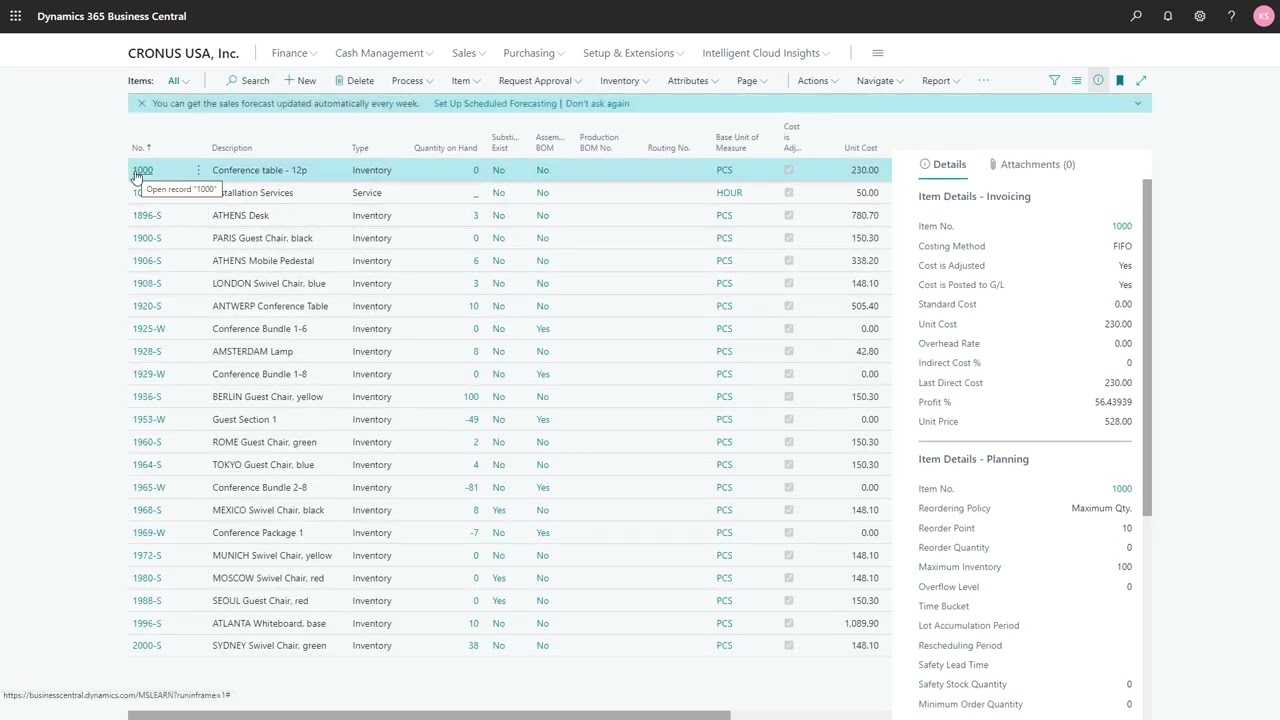The width and height of the screenshot is (1280, 720).
Task: Open help question mark icon
Action: pos(1231,16)
